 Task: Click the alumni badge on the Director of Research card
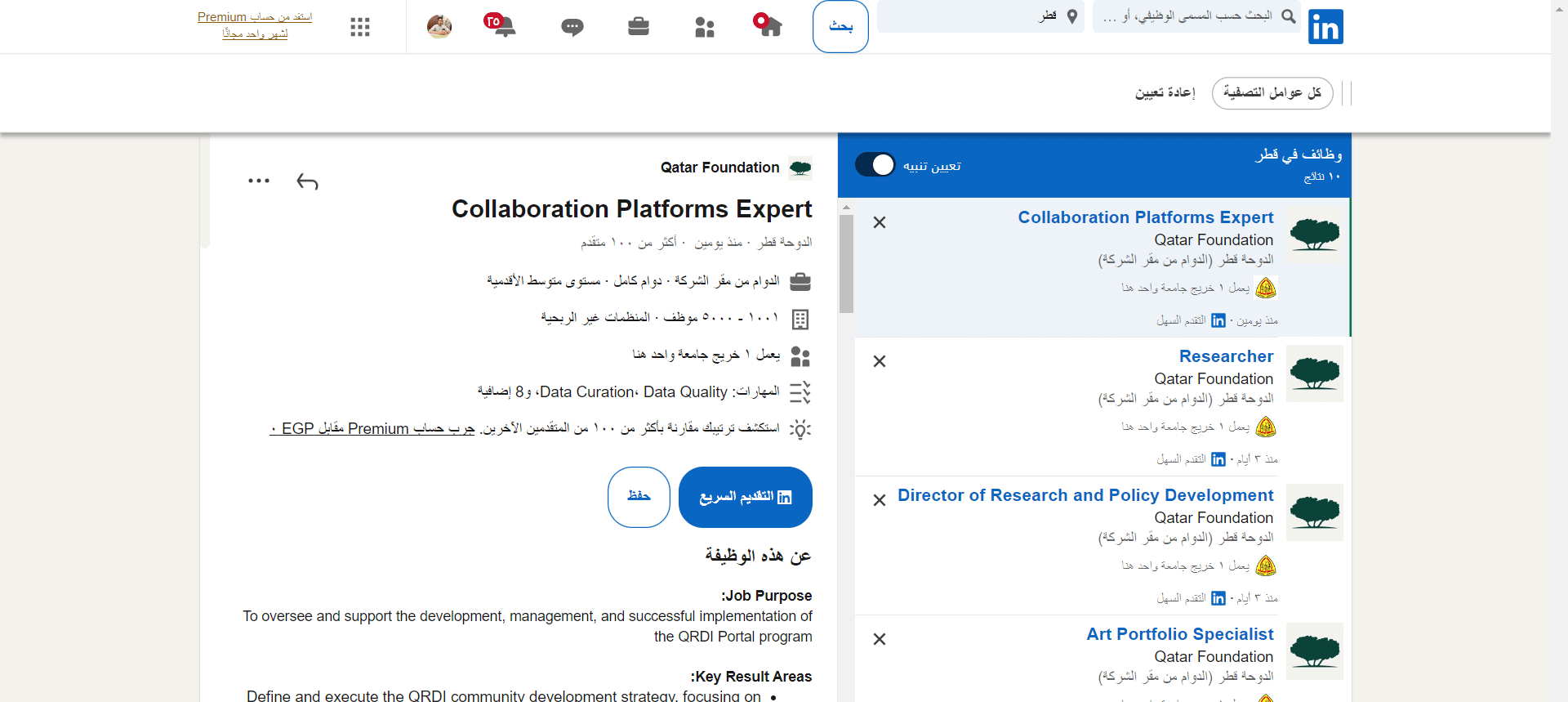(1265, 566)
